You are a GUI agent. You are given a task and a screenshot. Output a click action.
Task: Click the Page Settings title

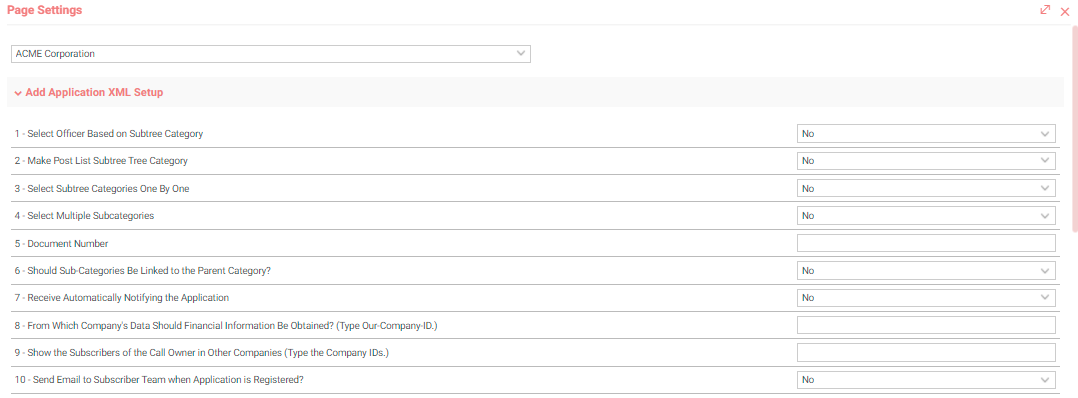click(x=44, y=10)
